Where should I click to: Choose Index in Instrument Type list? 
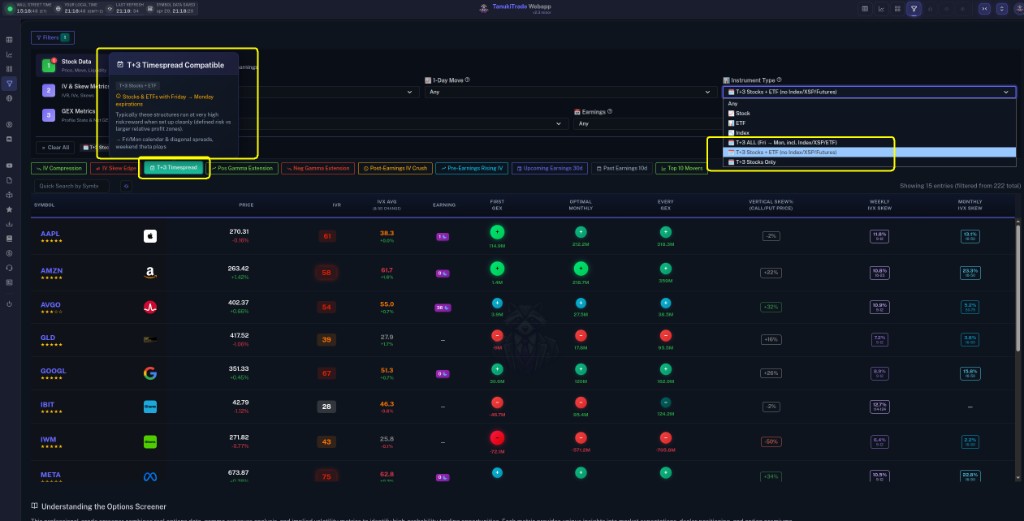click(x=869, y=133)
